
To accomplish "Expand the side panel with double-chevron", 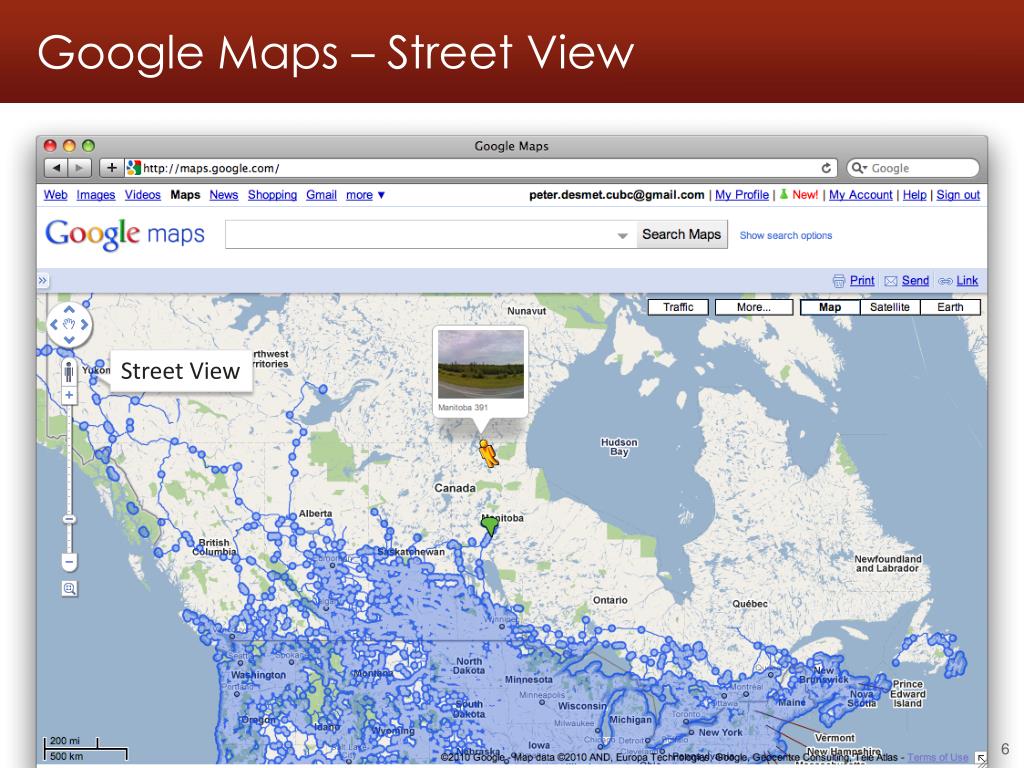I will (x=42, y=281).
